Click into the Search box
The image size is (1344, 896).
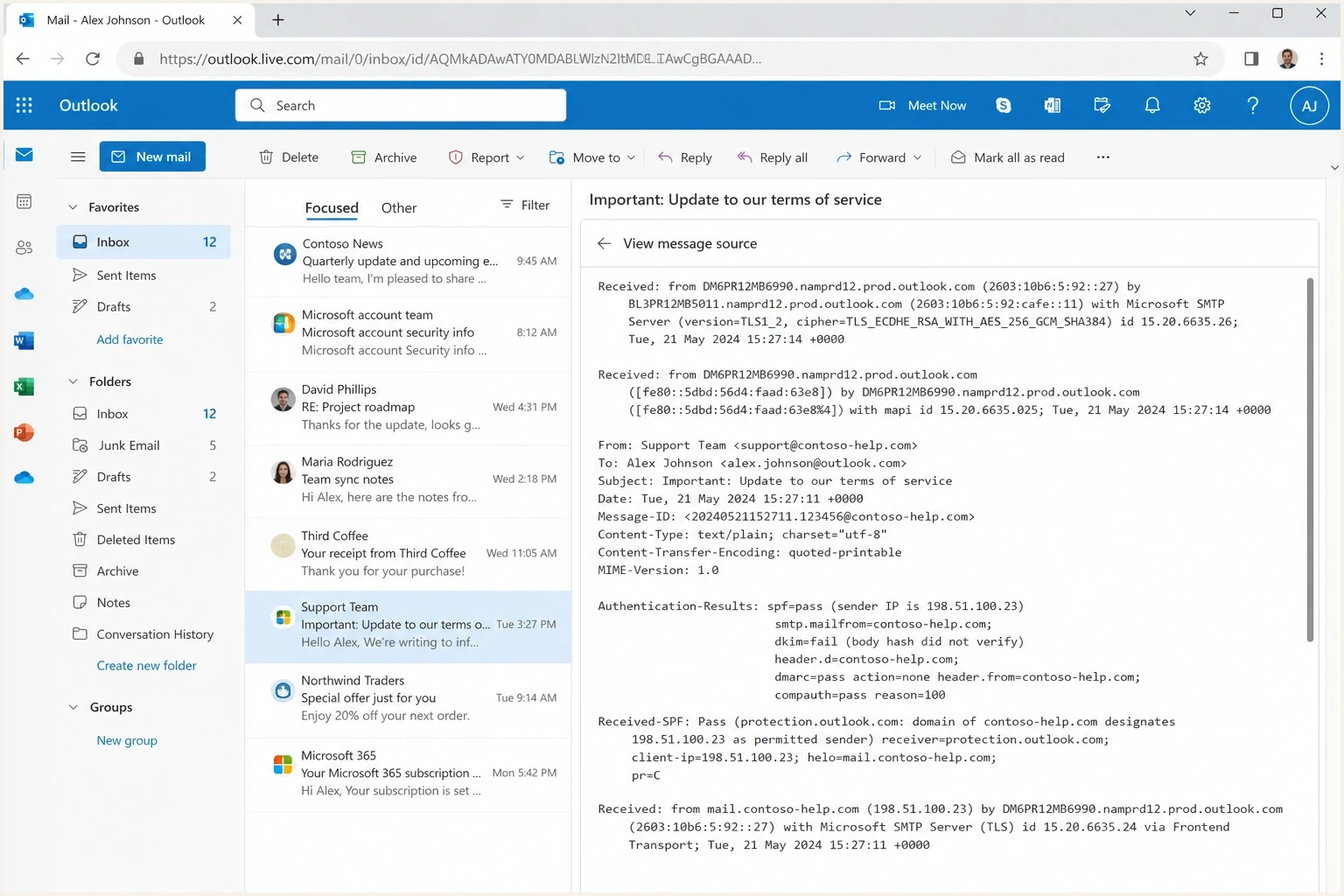click(401, 105)
